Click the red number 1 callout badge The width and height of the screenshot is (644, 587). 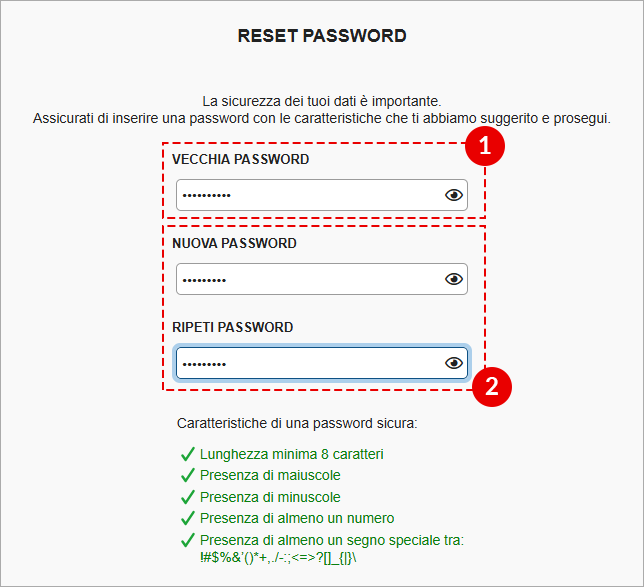pyautogui.click(x=485, y=146)
